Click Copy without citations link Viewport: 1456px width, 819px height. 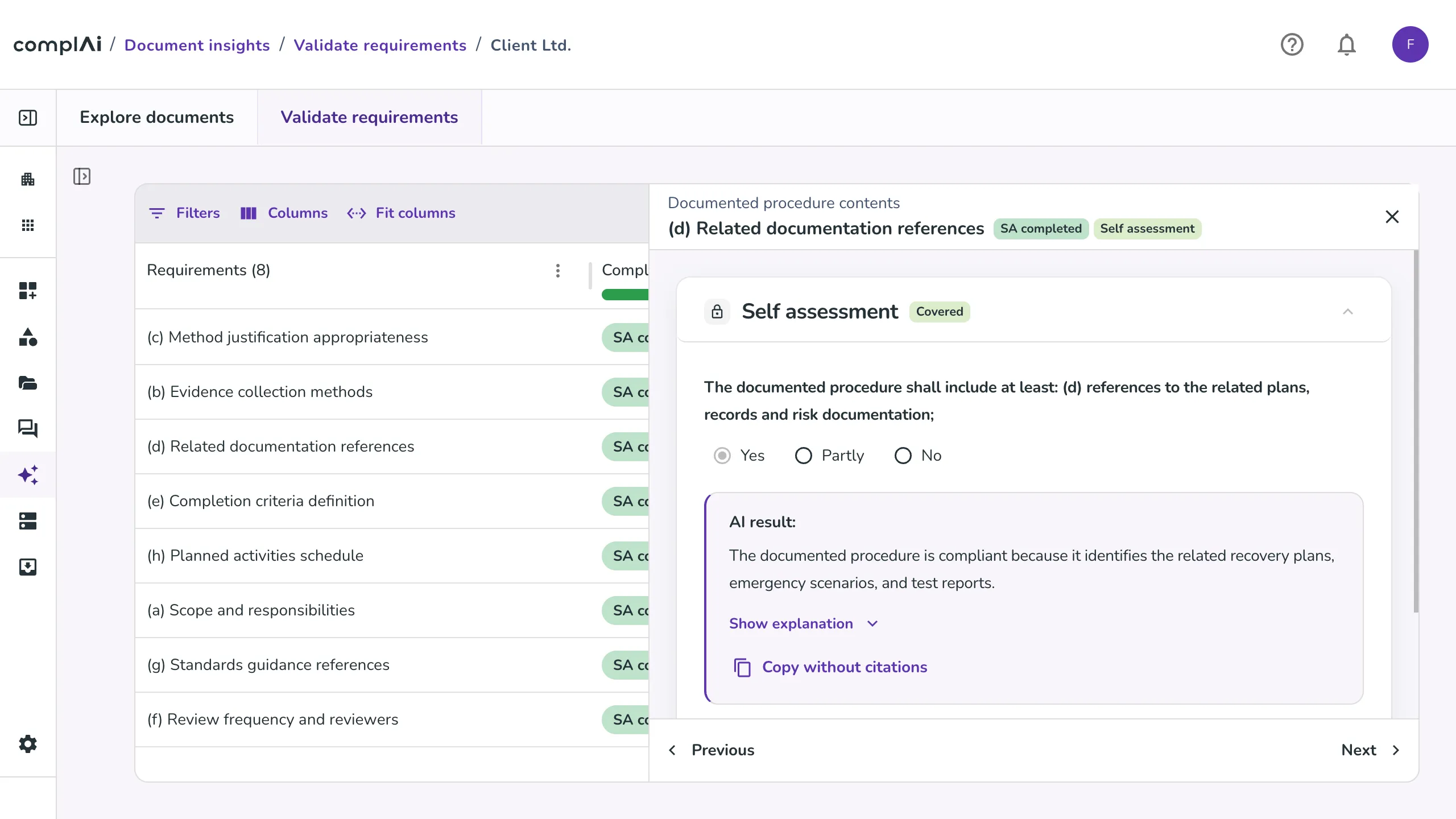pos(845,667)
